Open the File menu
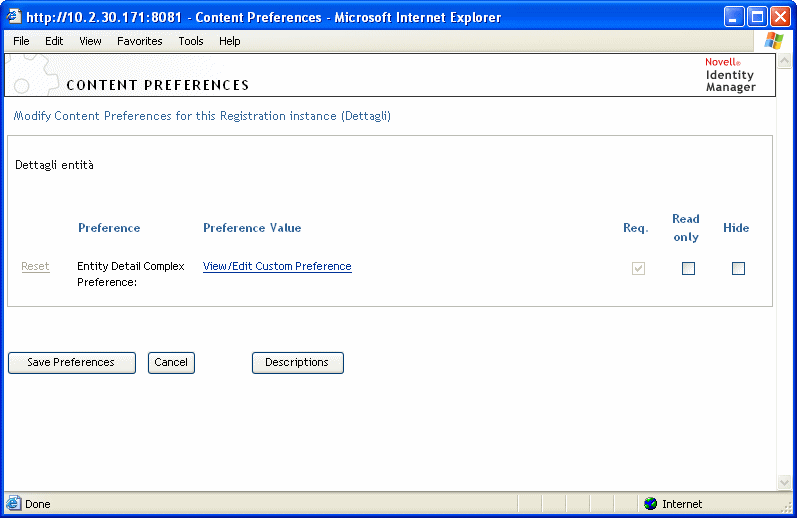This screenshot has width=797, height=518. coord(21,41)
